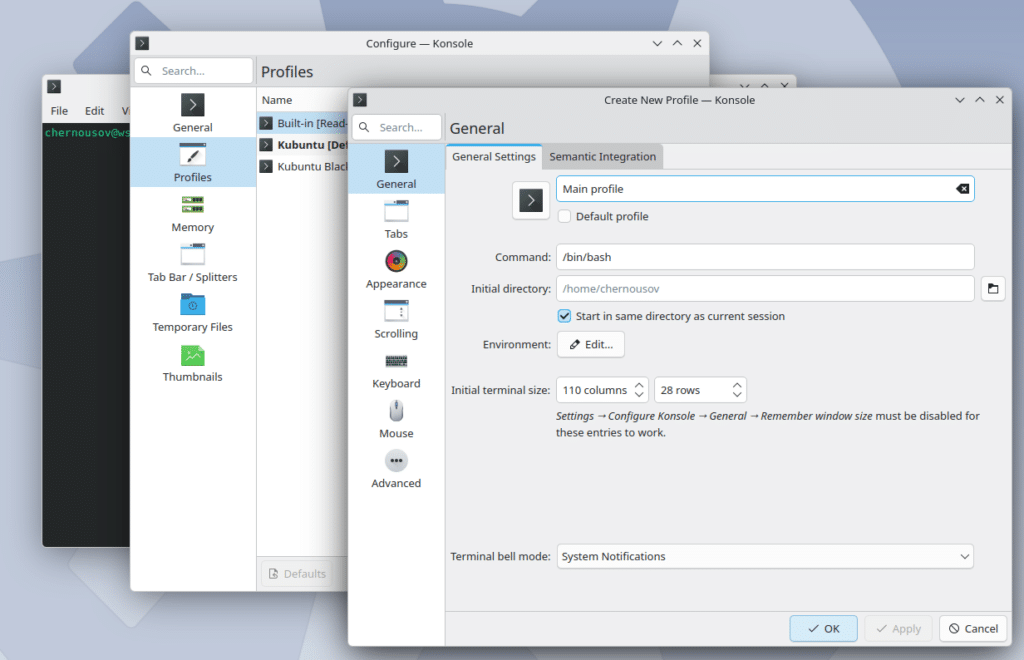Open the Keyboard settings page

click(x=396, y=369)
